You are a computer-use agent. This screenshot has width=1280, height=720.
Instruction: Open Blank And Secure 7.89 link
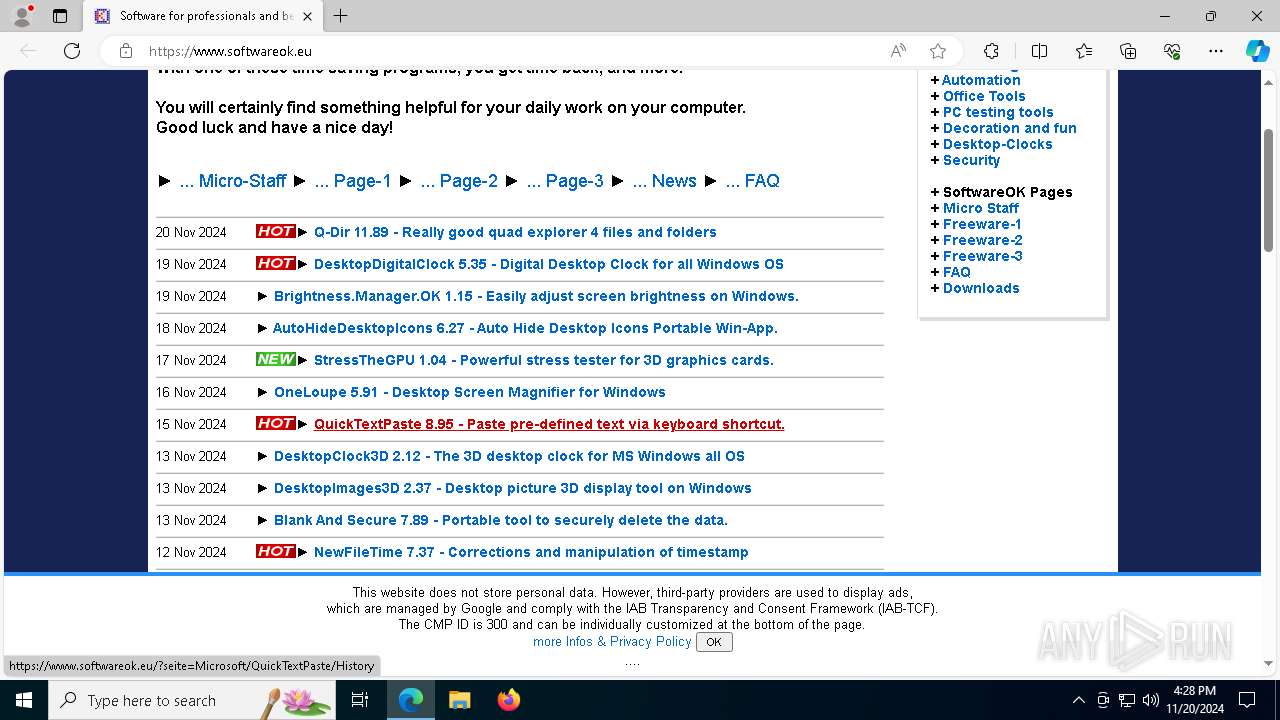[501, 520]
